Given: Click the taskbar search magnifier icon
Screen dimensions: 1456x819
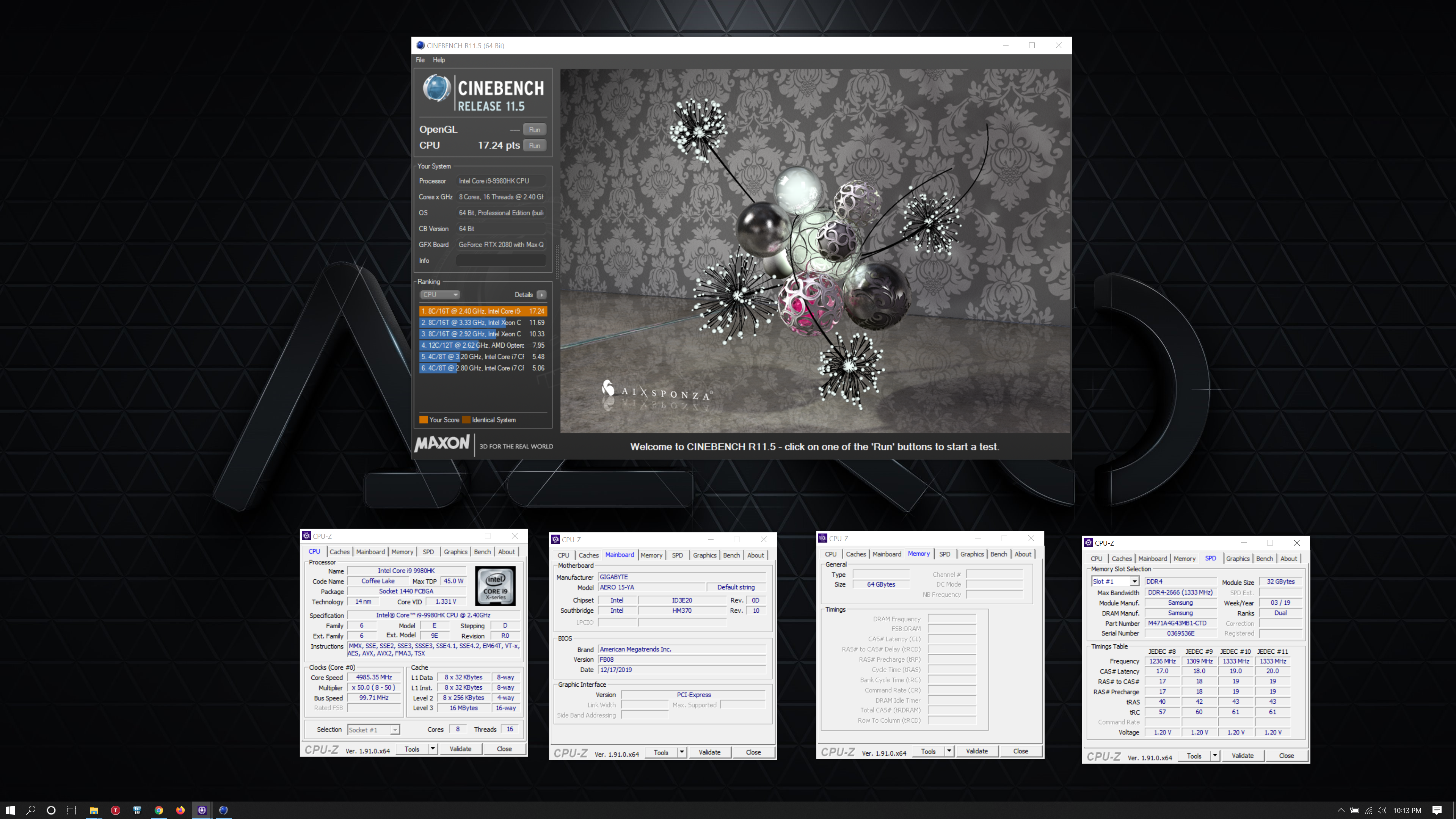Looking at the screenshot, I should pyautogui.click(x=31, y=810).
